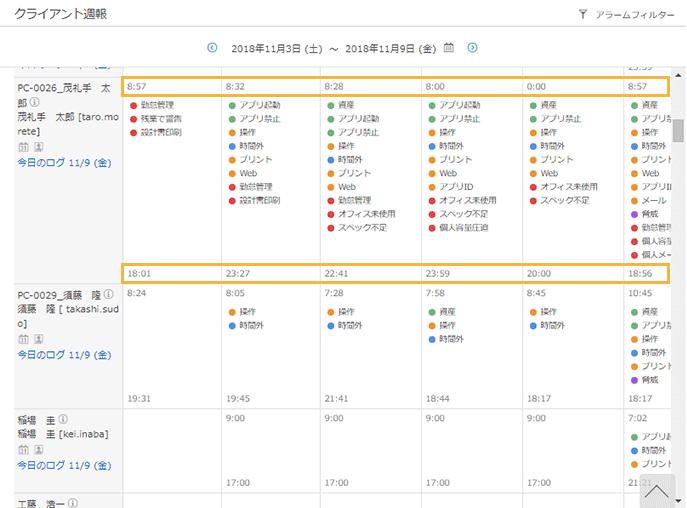
Task: Go to previous week with left arrow
Action: 212,47
